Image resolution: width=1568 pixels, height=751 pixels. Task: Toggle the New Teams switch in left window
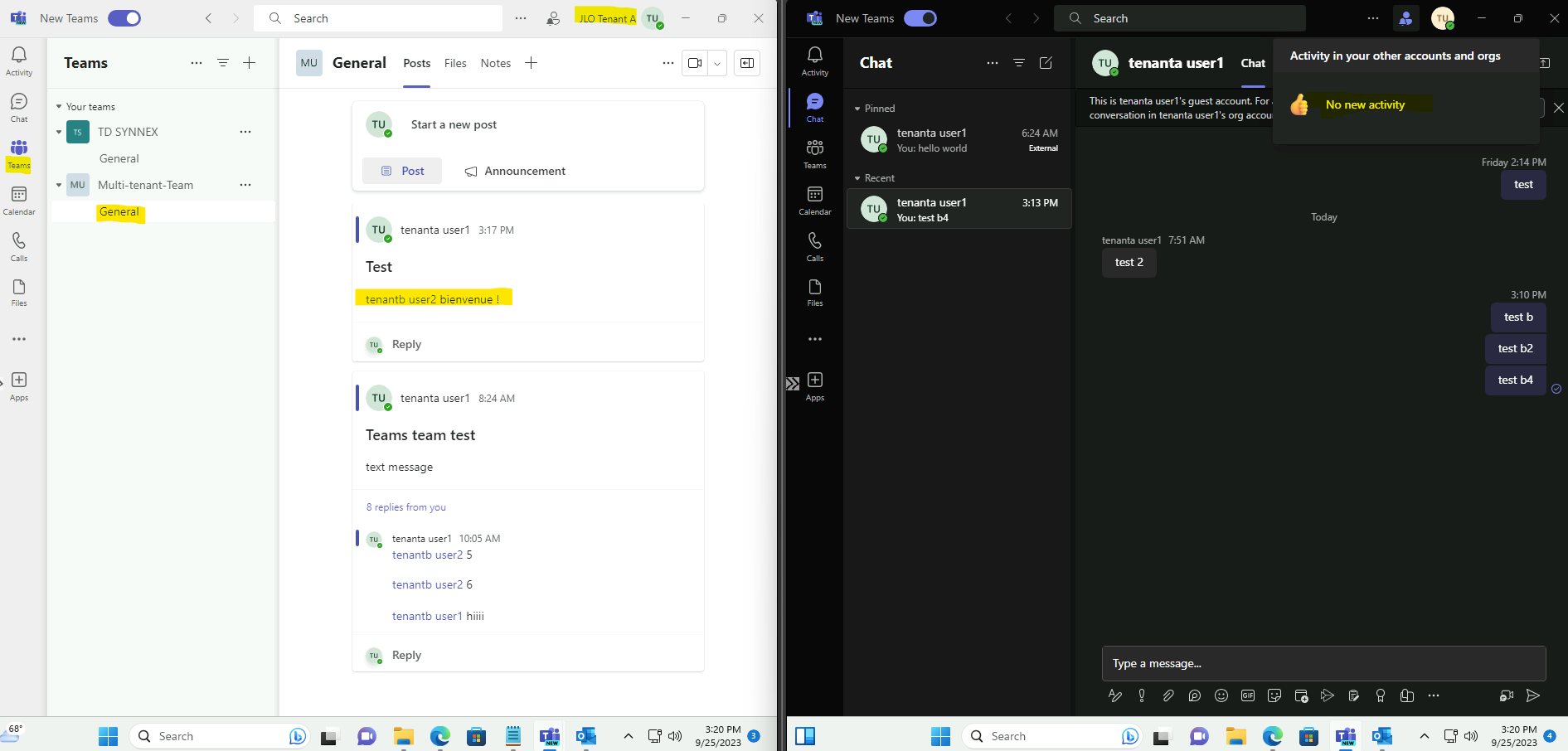click(x=124, y=18)
